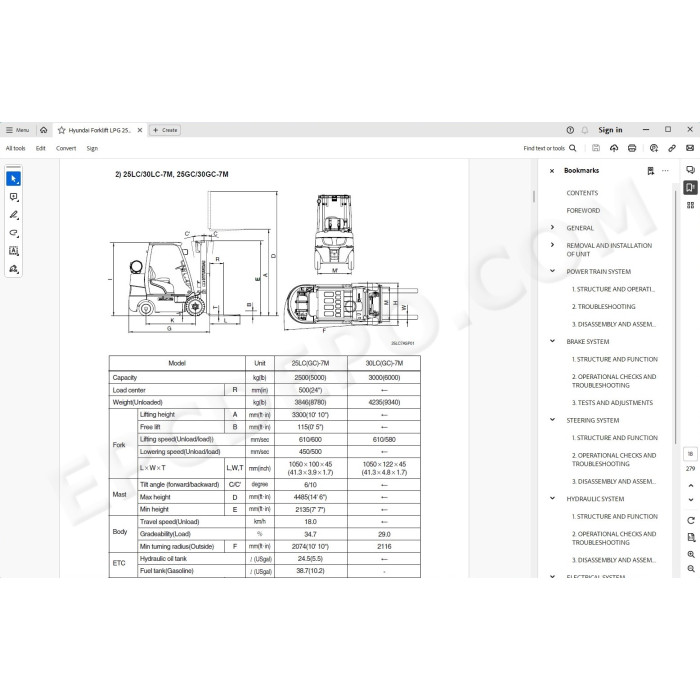Open the page thumbnails panel icon
The width and height of the screenshot is (700, 700).
[690, 205]
